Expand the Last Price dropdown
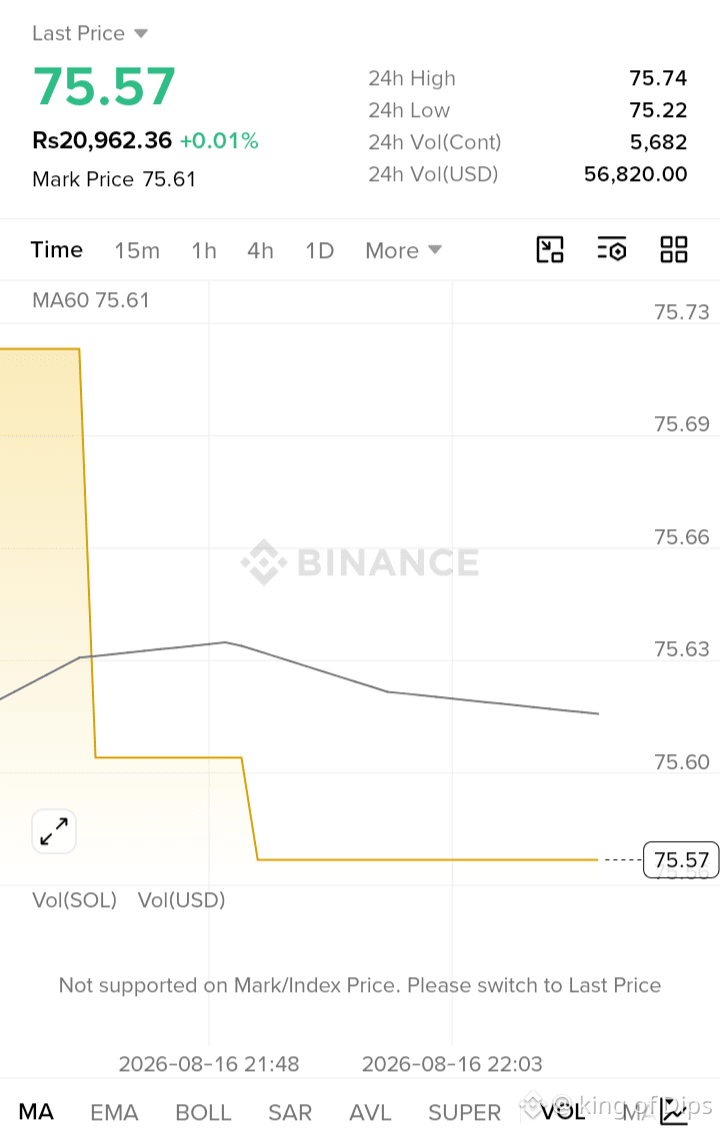720x1130 pixels. (x=90, y=33)
